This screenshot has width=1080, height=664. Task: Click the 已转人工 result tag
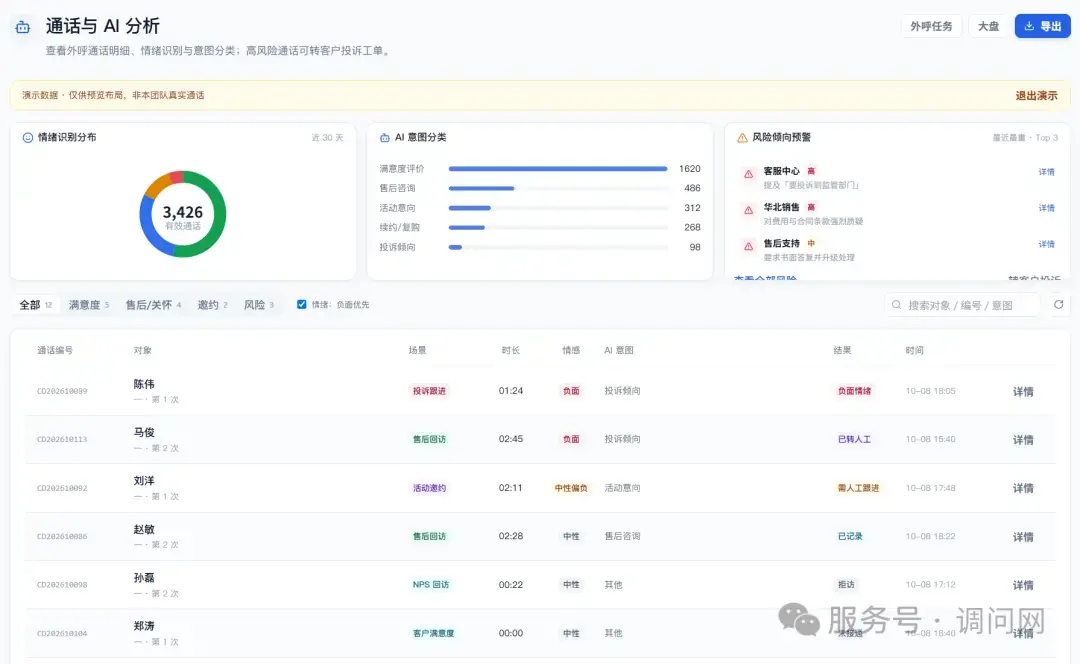854,439
